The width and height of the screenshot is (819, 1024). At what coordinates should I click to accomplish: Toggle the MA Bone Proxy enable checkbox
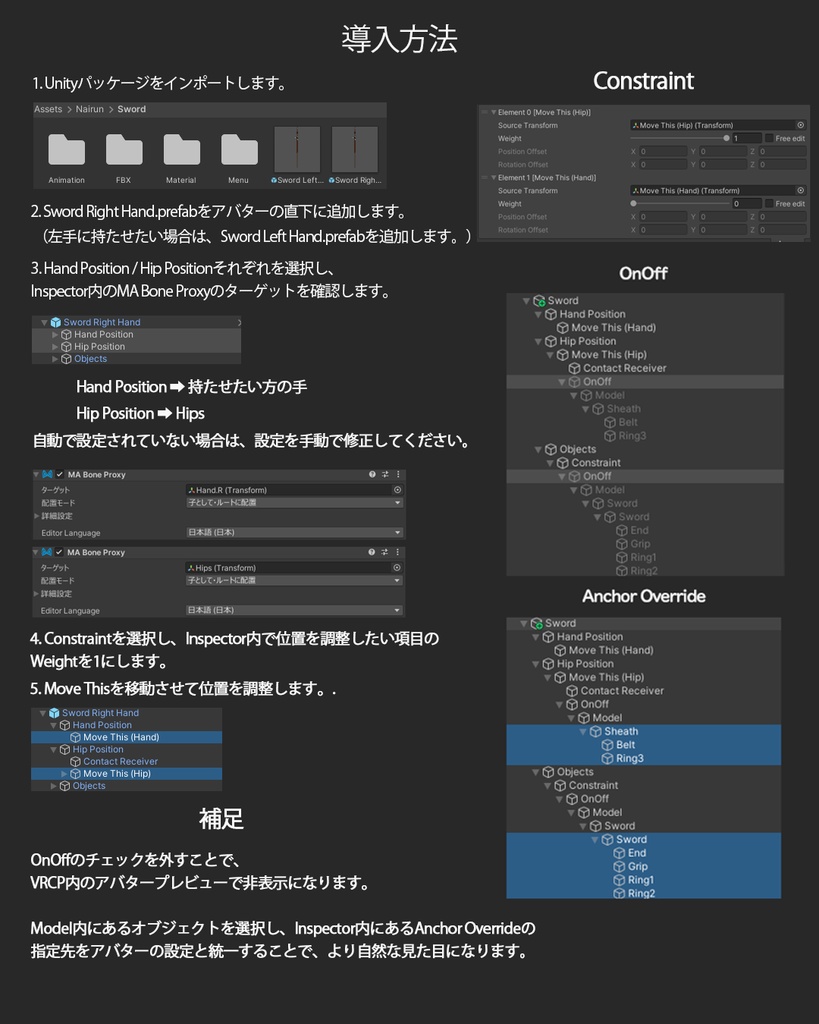click(x=58, y=474)
